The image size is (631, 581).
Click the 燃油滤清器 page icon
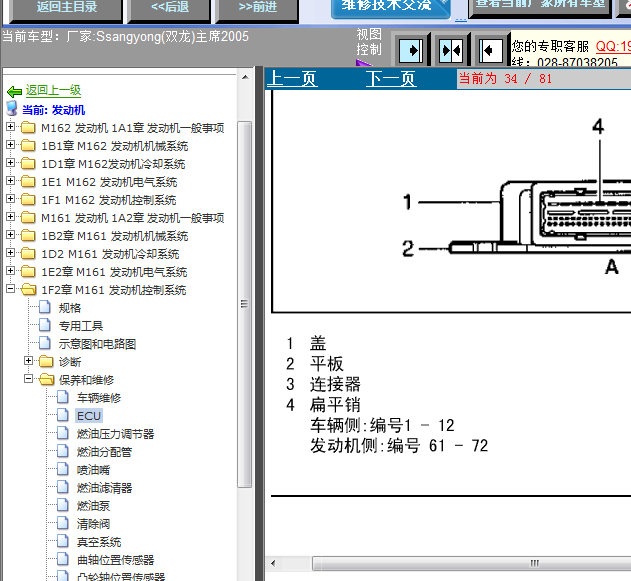click(x=63, y=487)
